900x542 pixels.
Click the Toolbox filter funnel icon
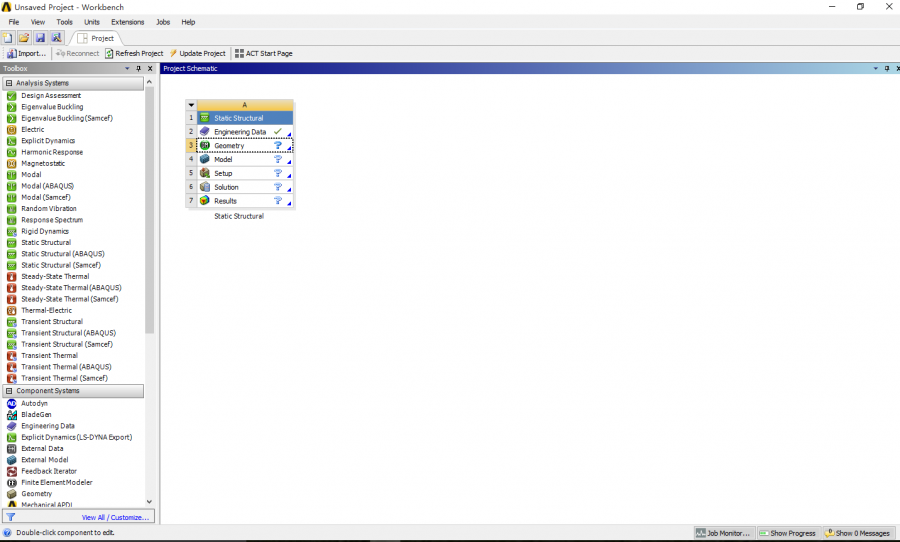(x=10, y=517)
